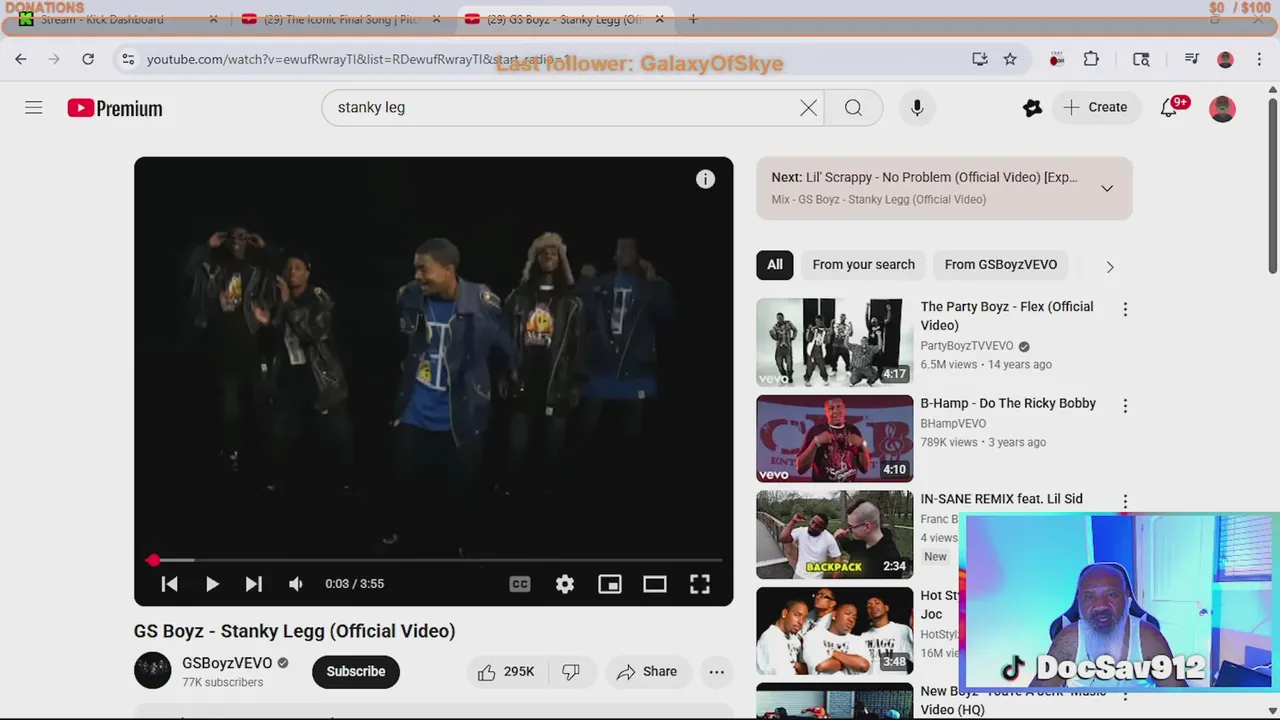Open Chrome three-dot menu
Screen dimensions: 1280x720
point(1259,60)
